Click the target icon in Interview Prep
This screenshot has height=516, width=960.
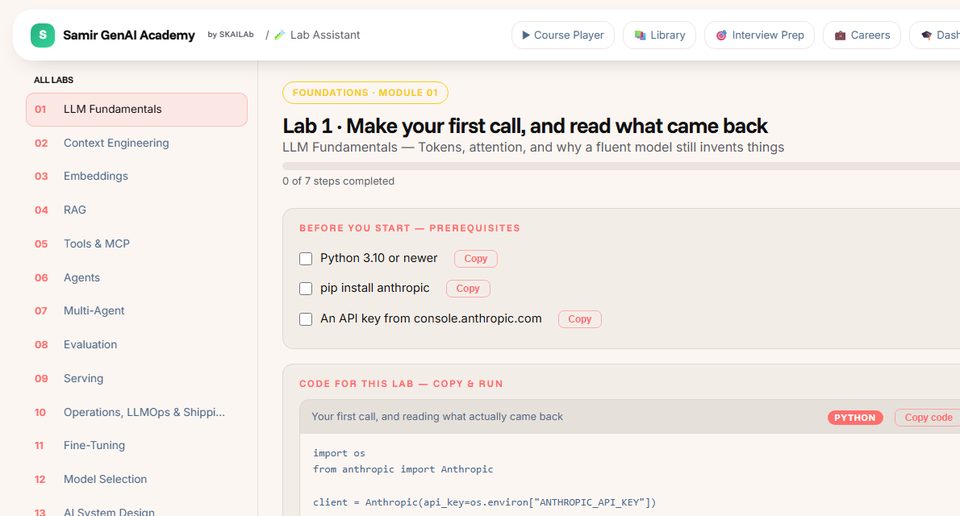coord(721,36)
